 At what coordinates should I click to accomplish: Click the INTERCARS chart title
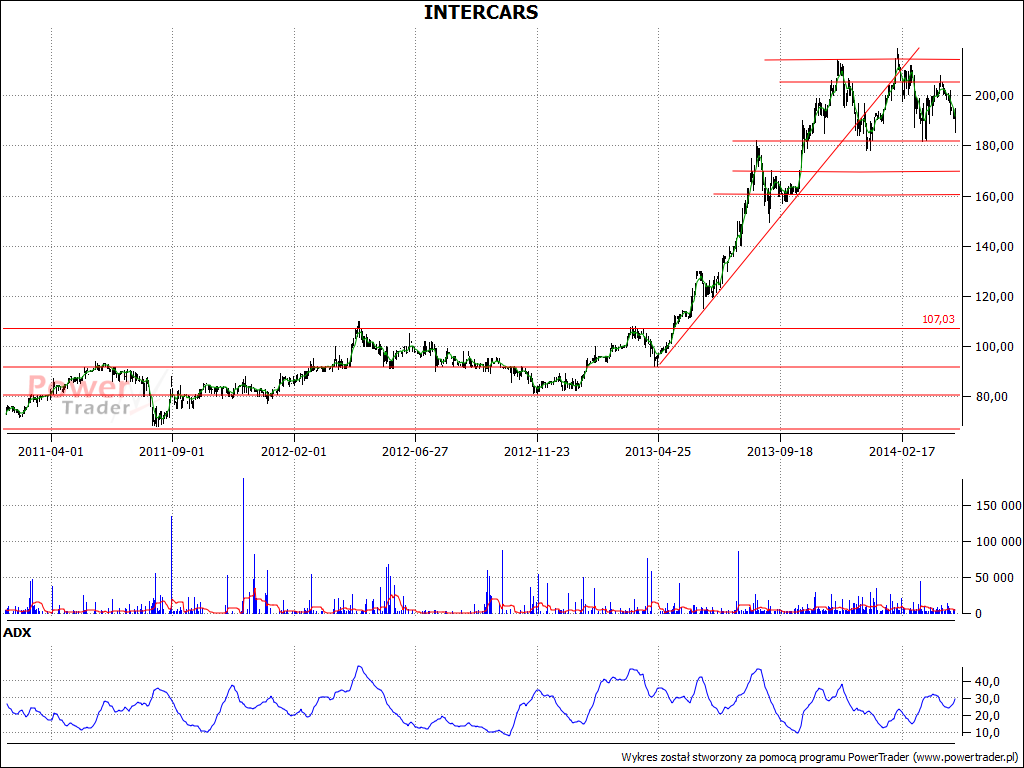481,12
